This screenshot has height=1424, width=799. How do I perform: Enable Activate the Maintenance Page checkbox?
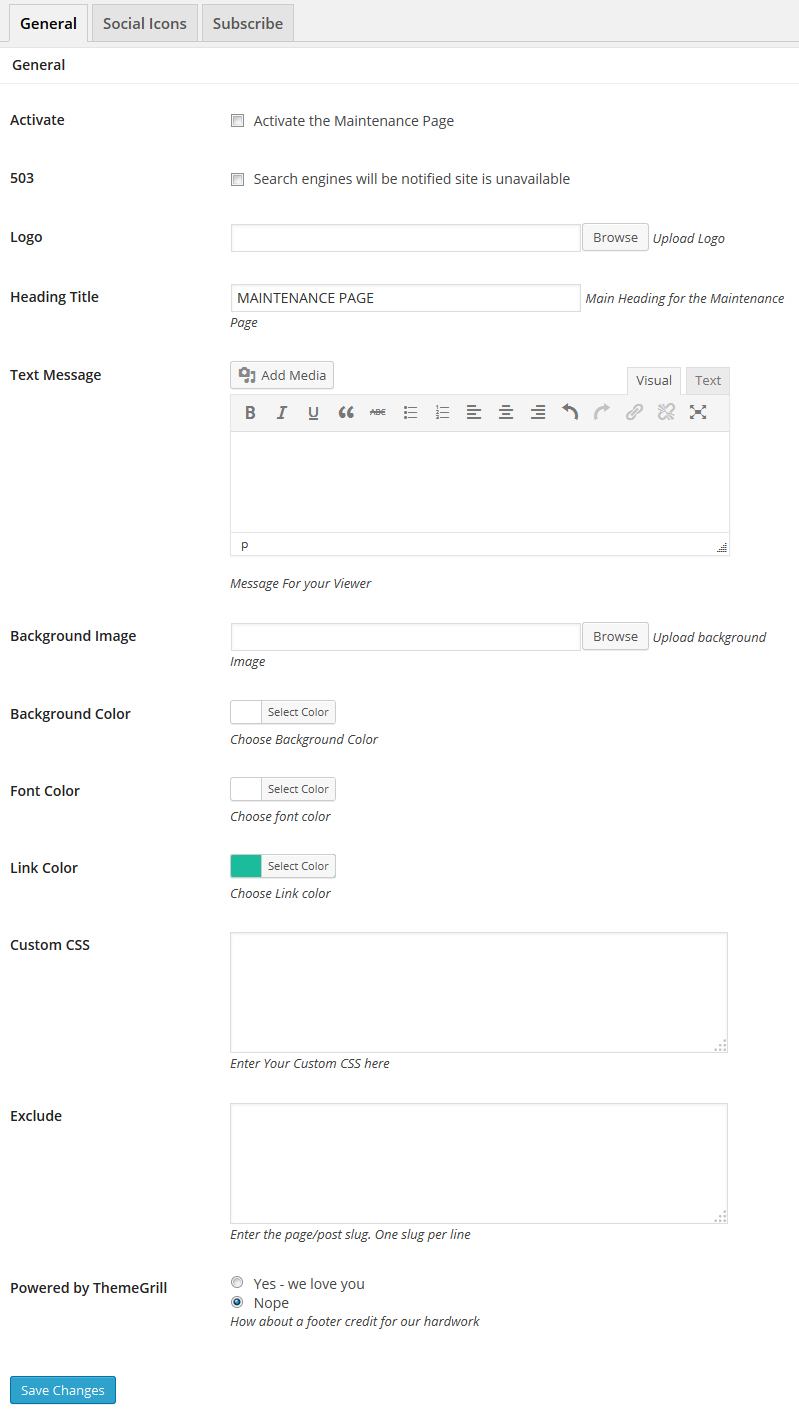pyautogui.click(x=237, y=121)
